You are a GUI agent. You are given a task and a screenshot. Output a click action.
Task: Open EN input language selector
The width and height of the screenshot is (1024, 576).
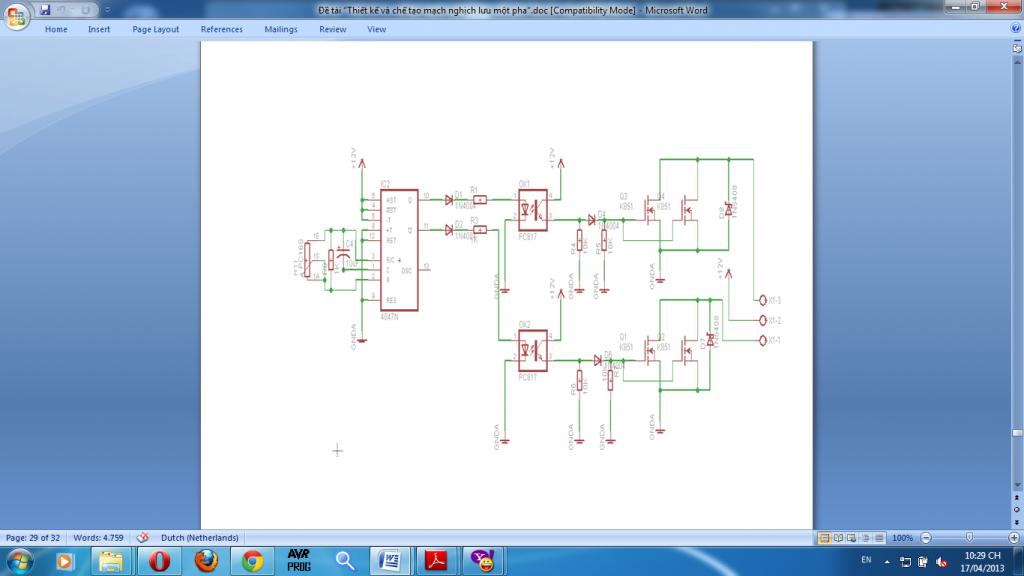866,559
